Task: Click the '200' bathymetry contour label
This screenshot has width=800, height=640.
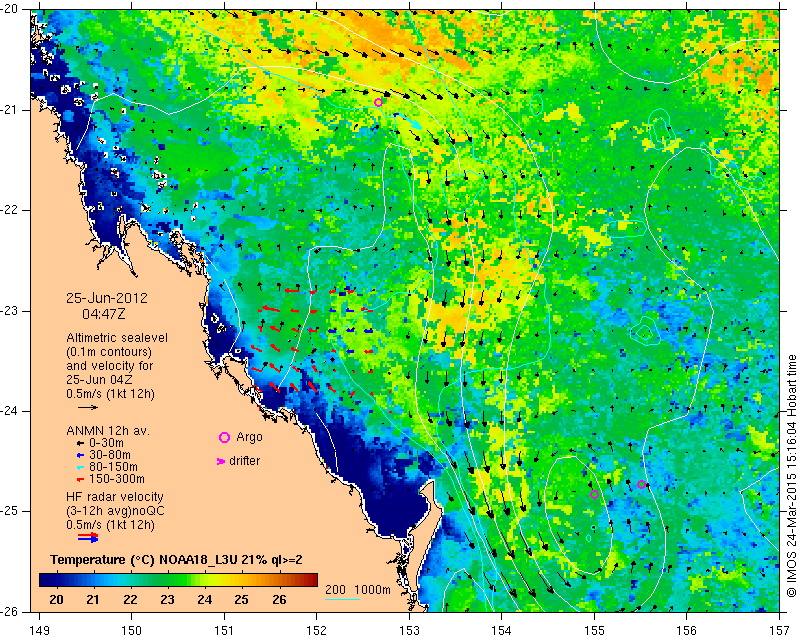Action: (x=335, y=590)
